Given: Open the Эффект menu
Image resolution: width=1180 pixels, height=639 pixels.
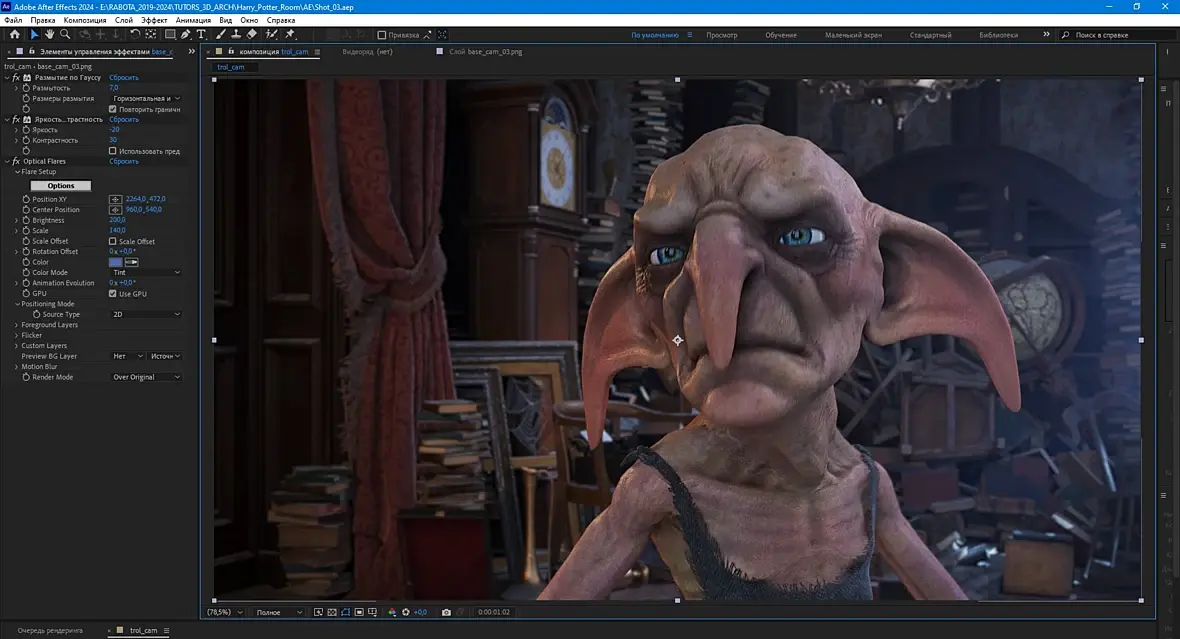Looking at the screenshot, I should point(154,20).
